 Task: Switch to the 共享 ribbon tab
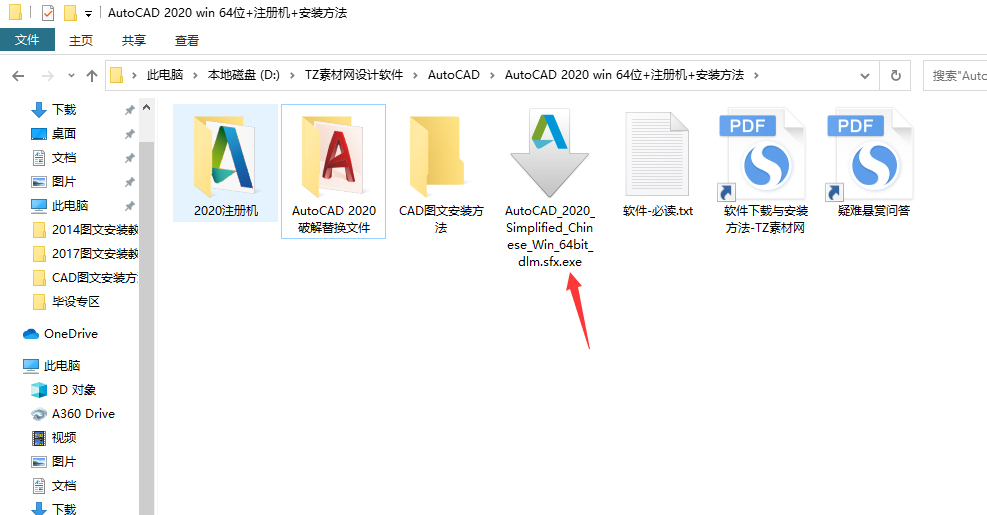[133, 40]
